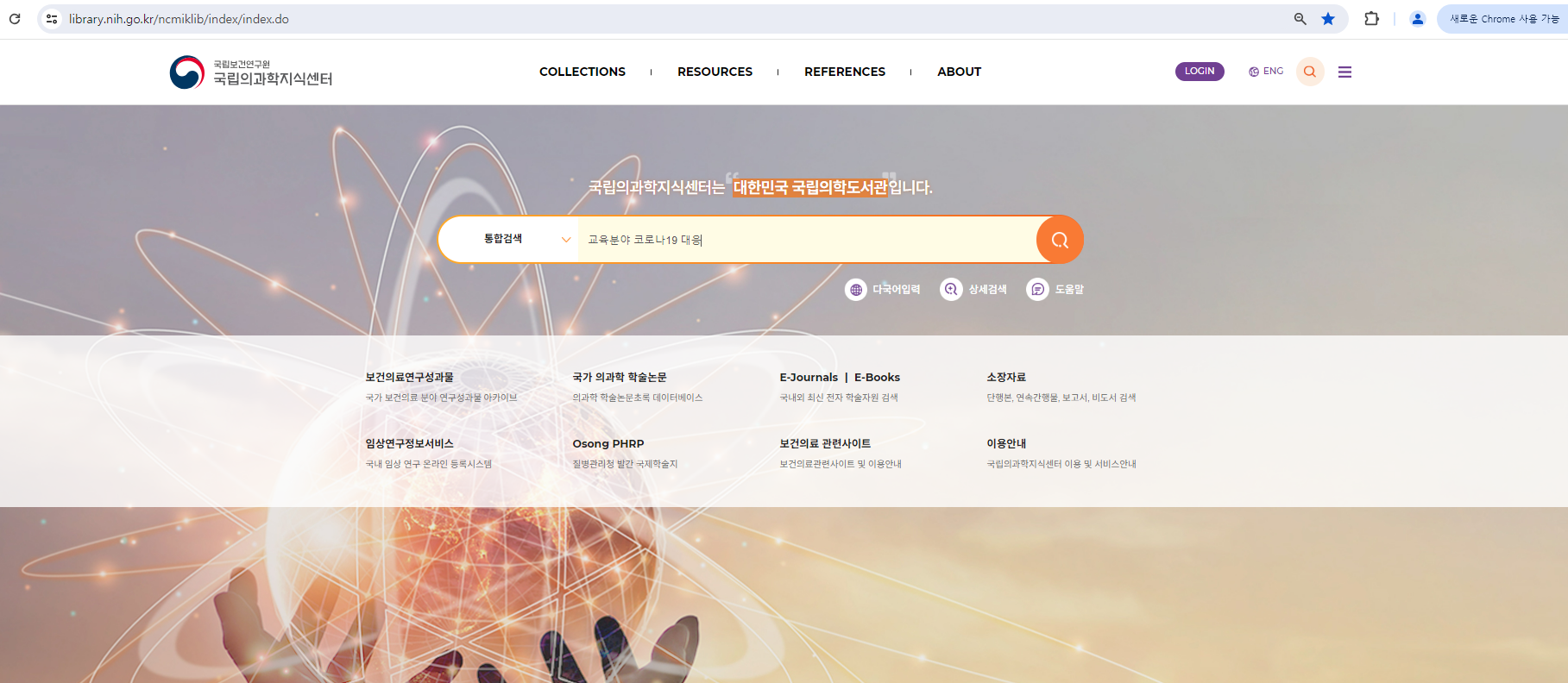The height and width of the screenshot is (683, 1568).
Task: Click description '질병관리청 발간 국제학술지'
Action: click(625, 465)
